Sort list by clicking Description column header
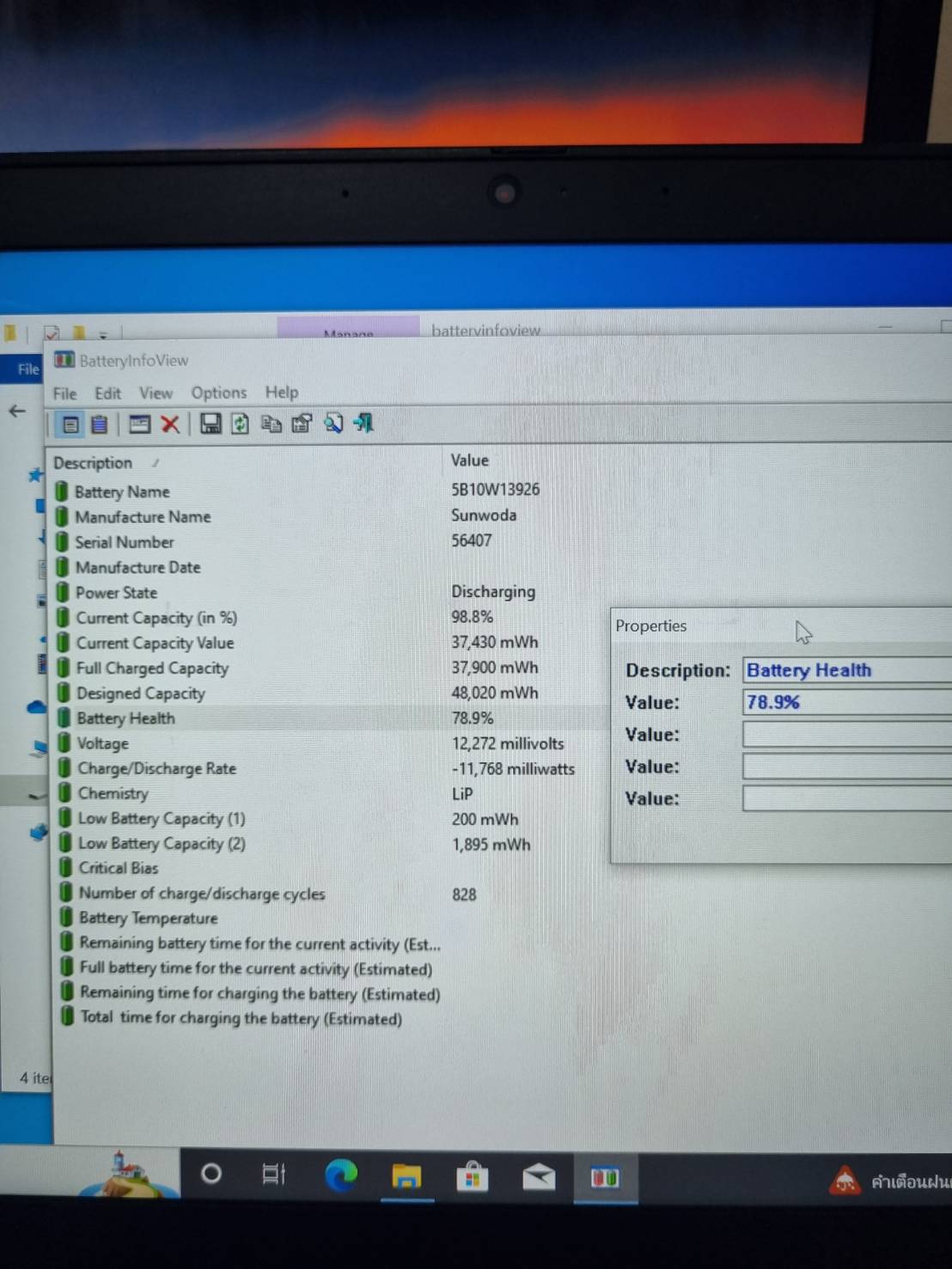This screenshot has width=952, height=1269. [95, 462]
